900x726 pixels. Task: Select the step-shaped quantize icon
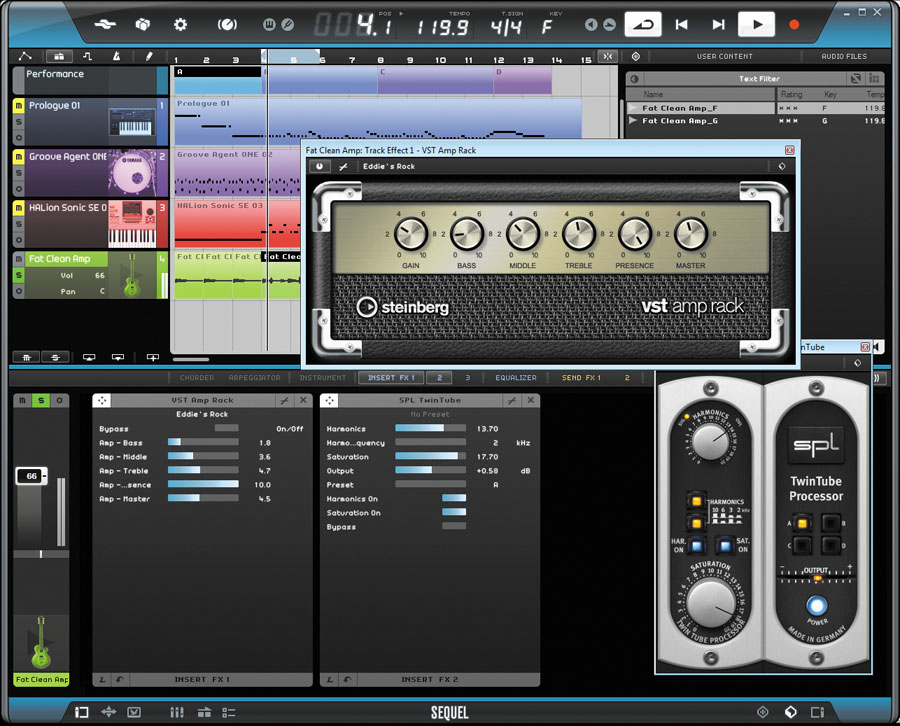pos(87,56)
